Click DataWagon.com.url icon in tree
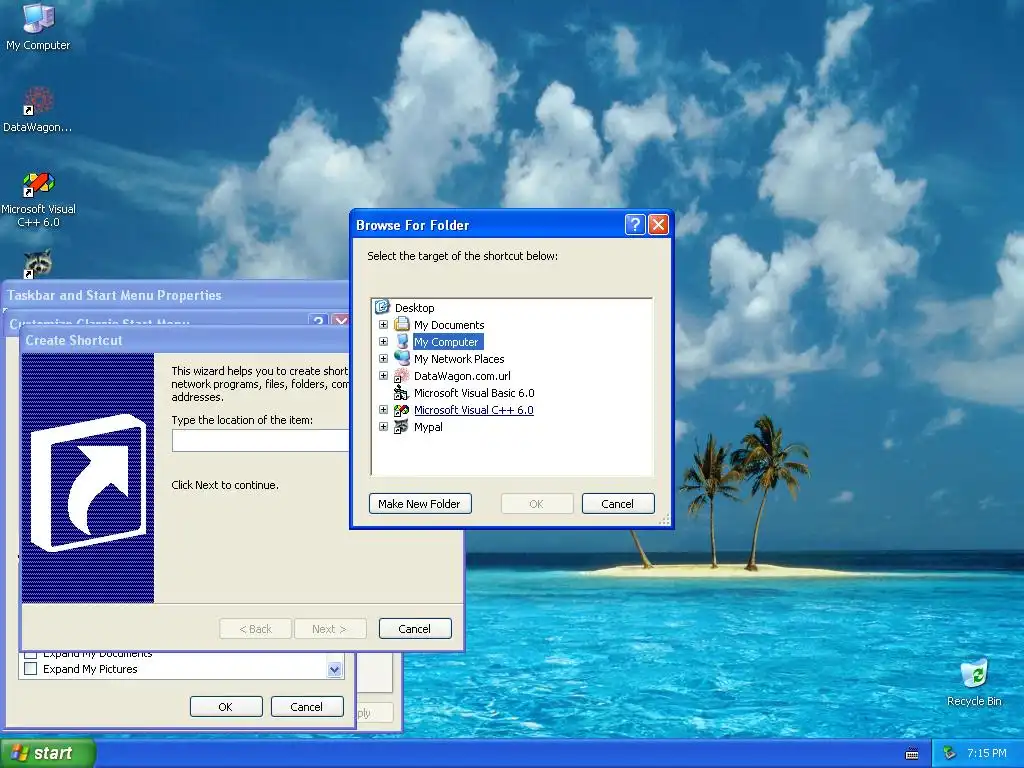1024x768 pixels. pos(402,376)
